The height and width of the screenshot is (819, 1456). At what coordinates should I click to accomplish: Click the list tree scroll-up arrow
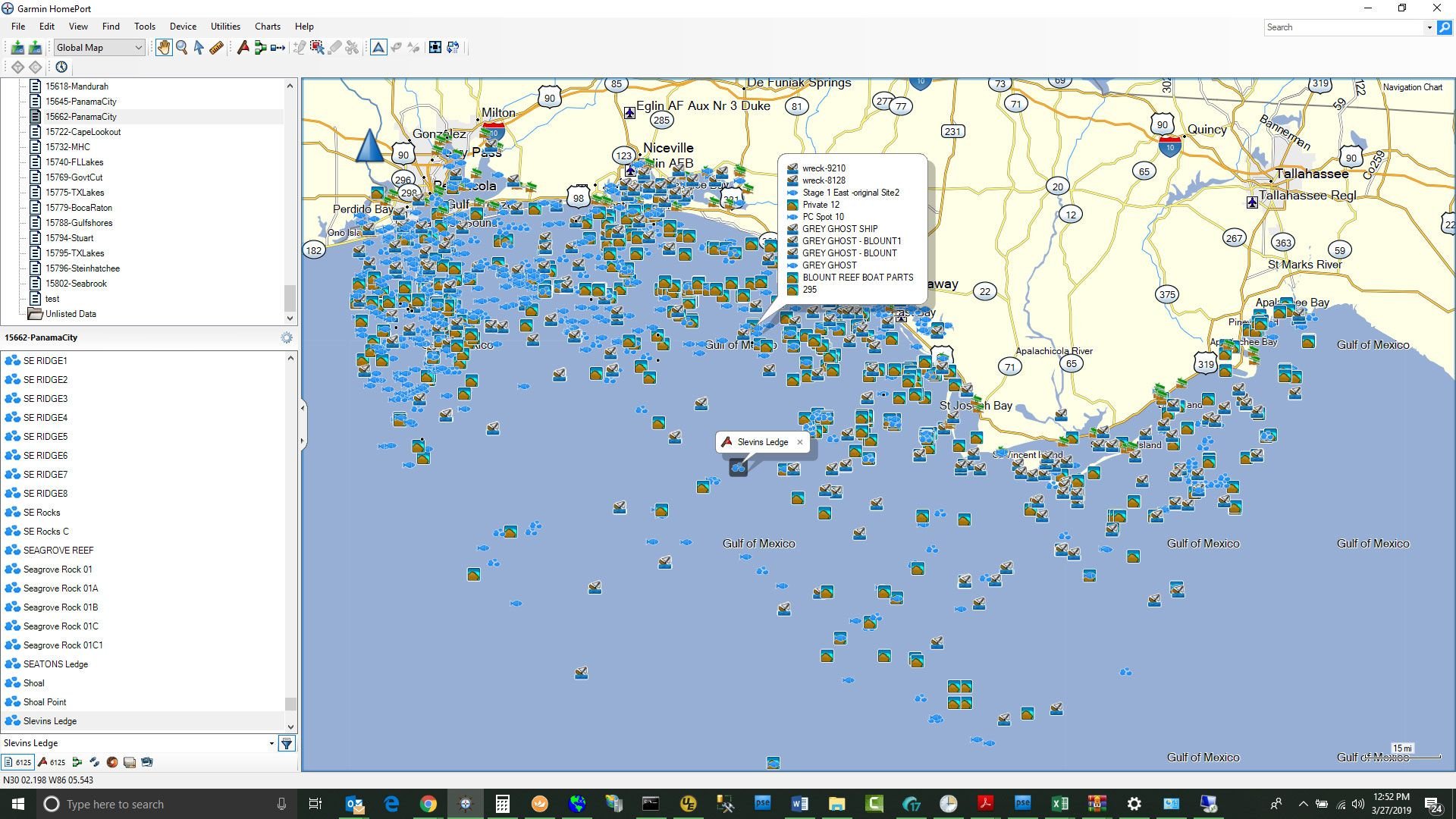(290, 86)
